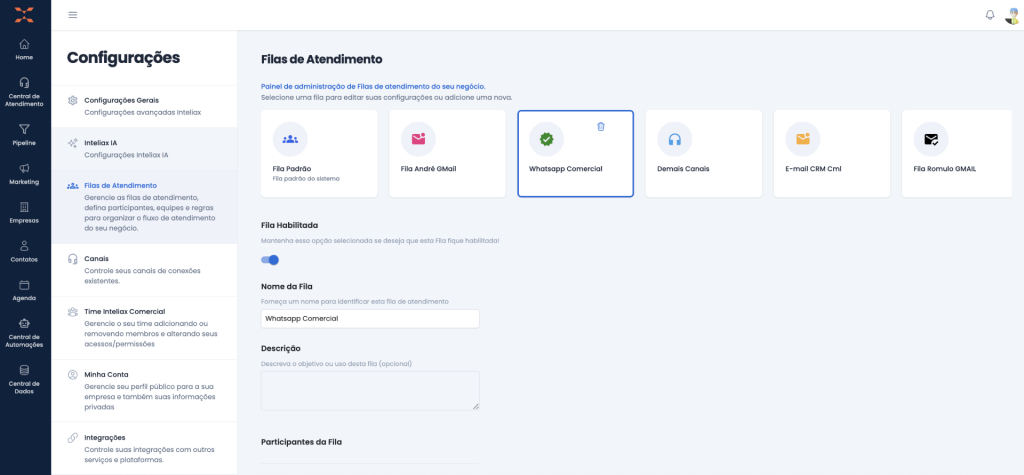
Task: Disable the Fila Habilitada toggle
Action: pos(270,260)
